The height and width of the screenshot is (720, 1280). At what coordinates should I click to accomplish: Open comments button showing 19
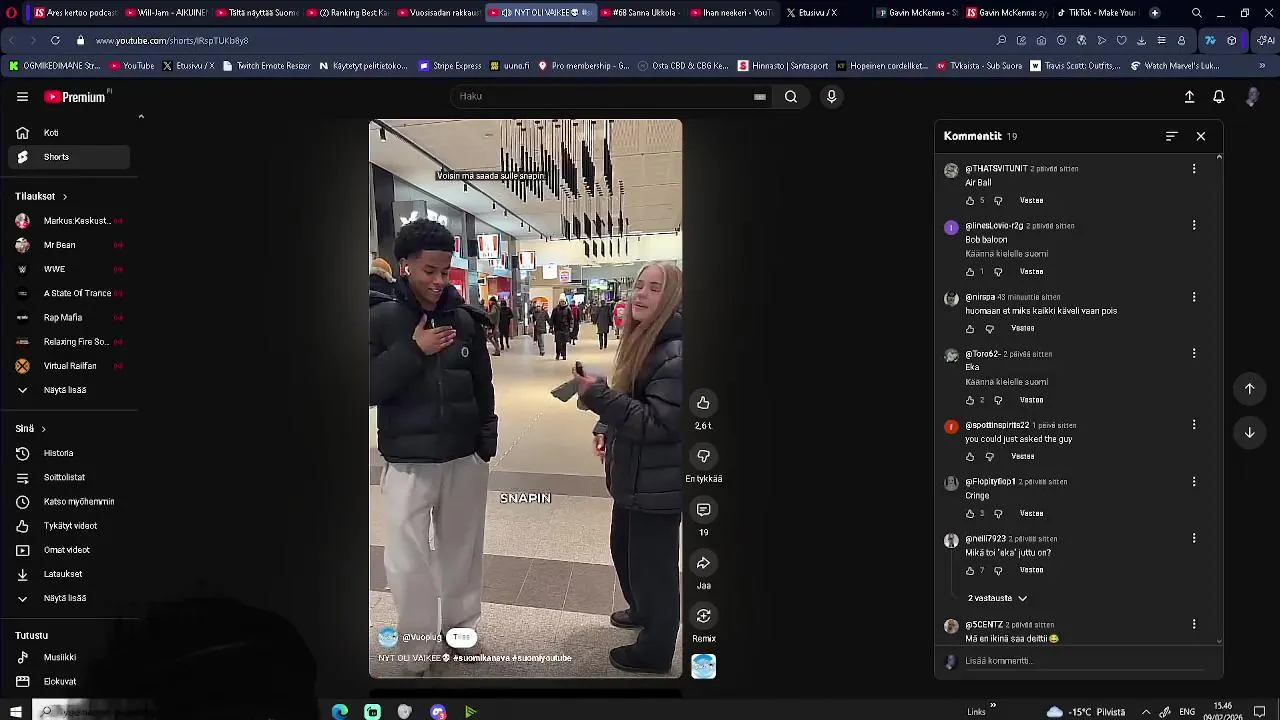pyautogui.click(x=703, y=510)
